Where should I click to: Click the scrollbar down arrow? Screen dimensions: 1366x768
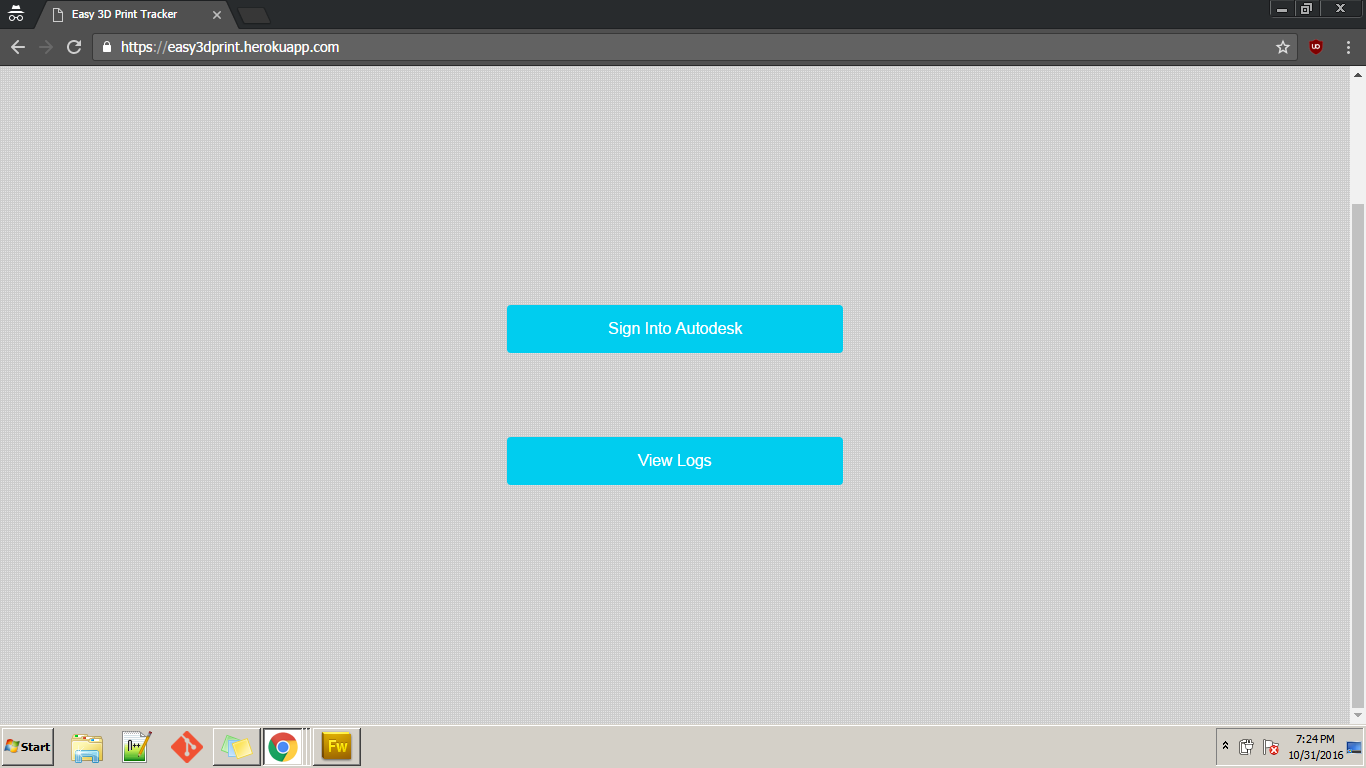[x=1358, y=715]
